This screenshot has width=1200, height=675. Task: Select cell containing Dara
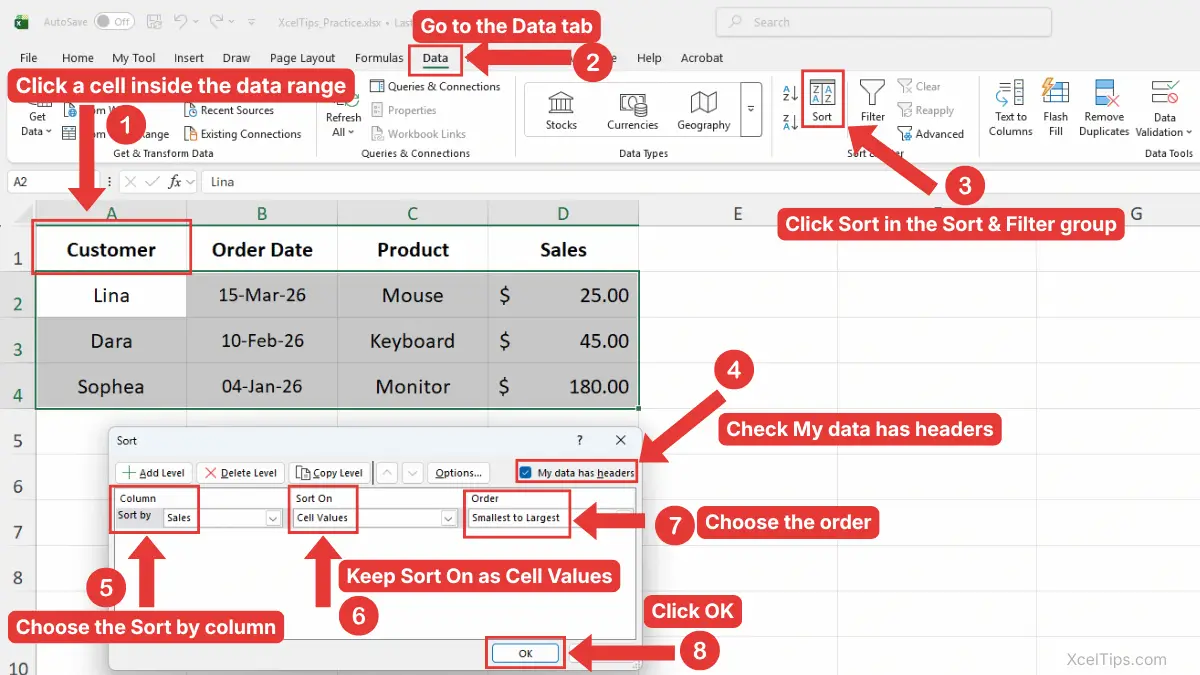111,341
